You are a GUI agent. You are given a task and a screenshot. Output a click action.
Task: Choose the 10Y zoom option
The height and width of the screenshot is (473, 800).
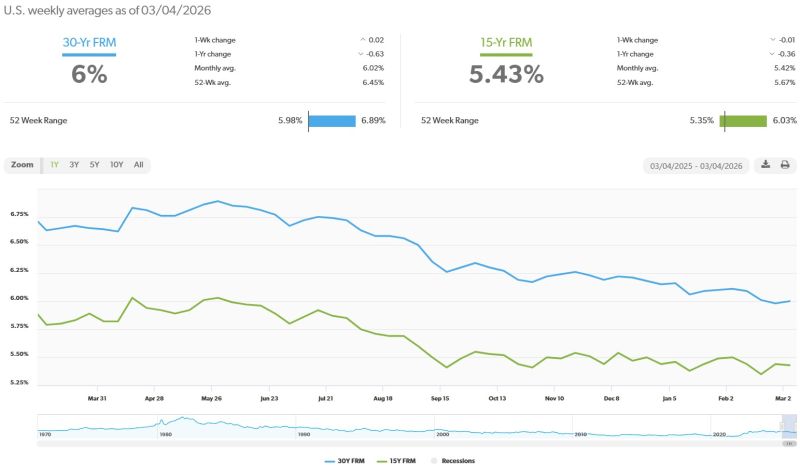click(116, 164)
